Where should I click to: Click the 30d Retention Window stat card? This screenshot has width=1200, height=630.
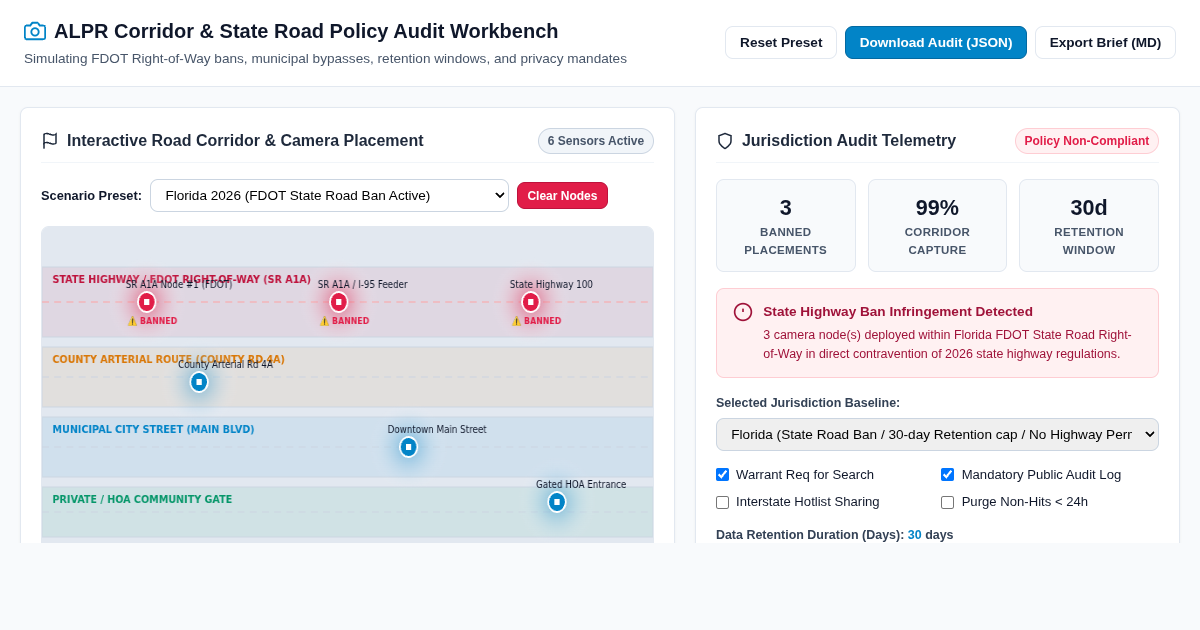coord(1089,226)
